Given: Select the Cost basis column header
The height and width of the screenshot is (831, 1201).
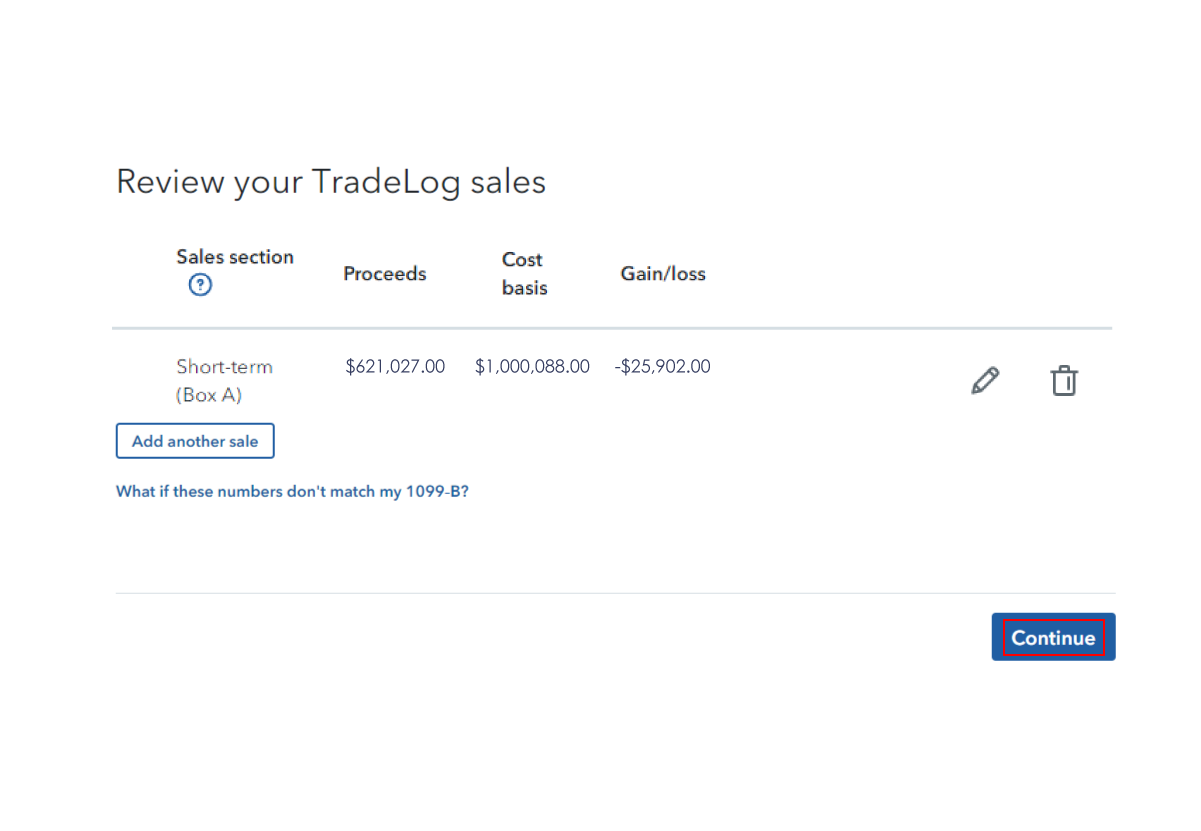Looking at the screenshot, I should point(524,273).
